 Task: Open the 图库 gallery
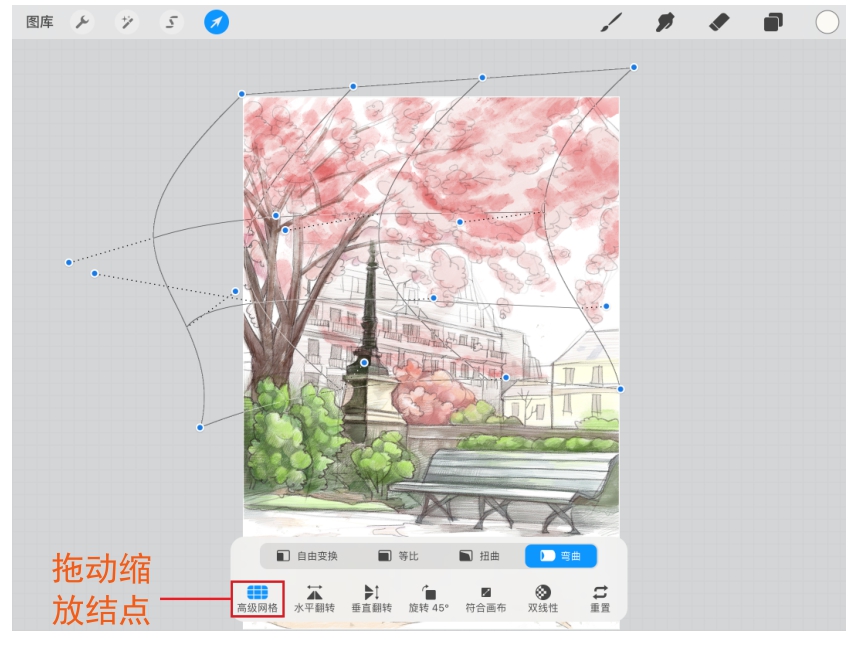click(39, 22)
